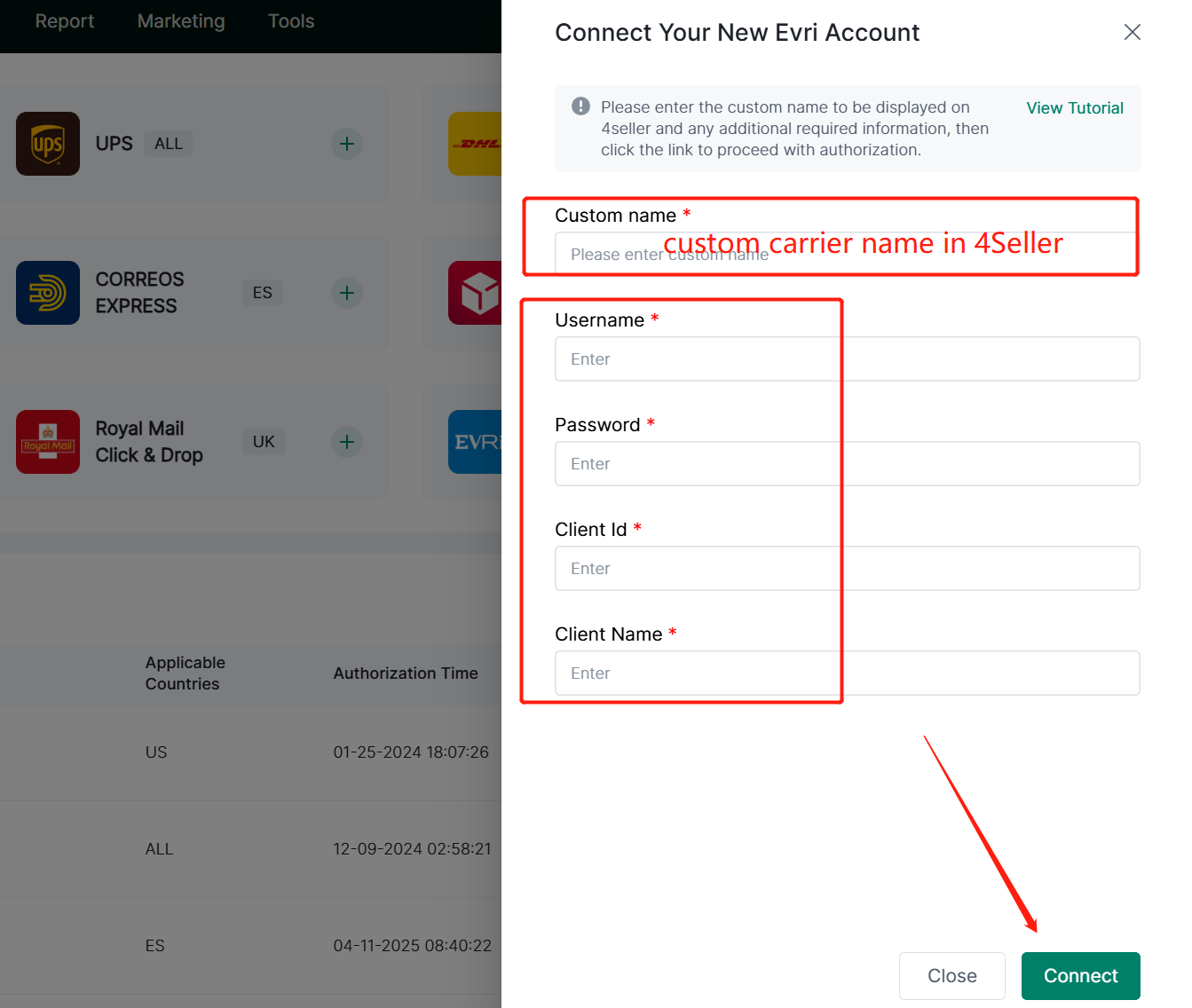
Task: Select the 04-11-2025 08:40:22 authorization time
Action: (412, 946)
